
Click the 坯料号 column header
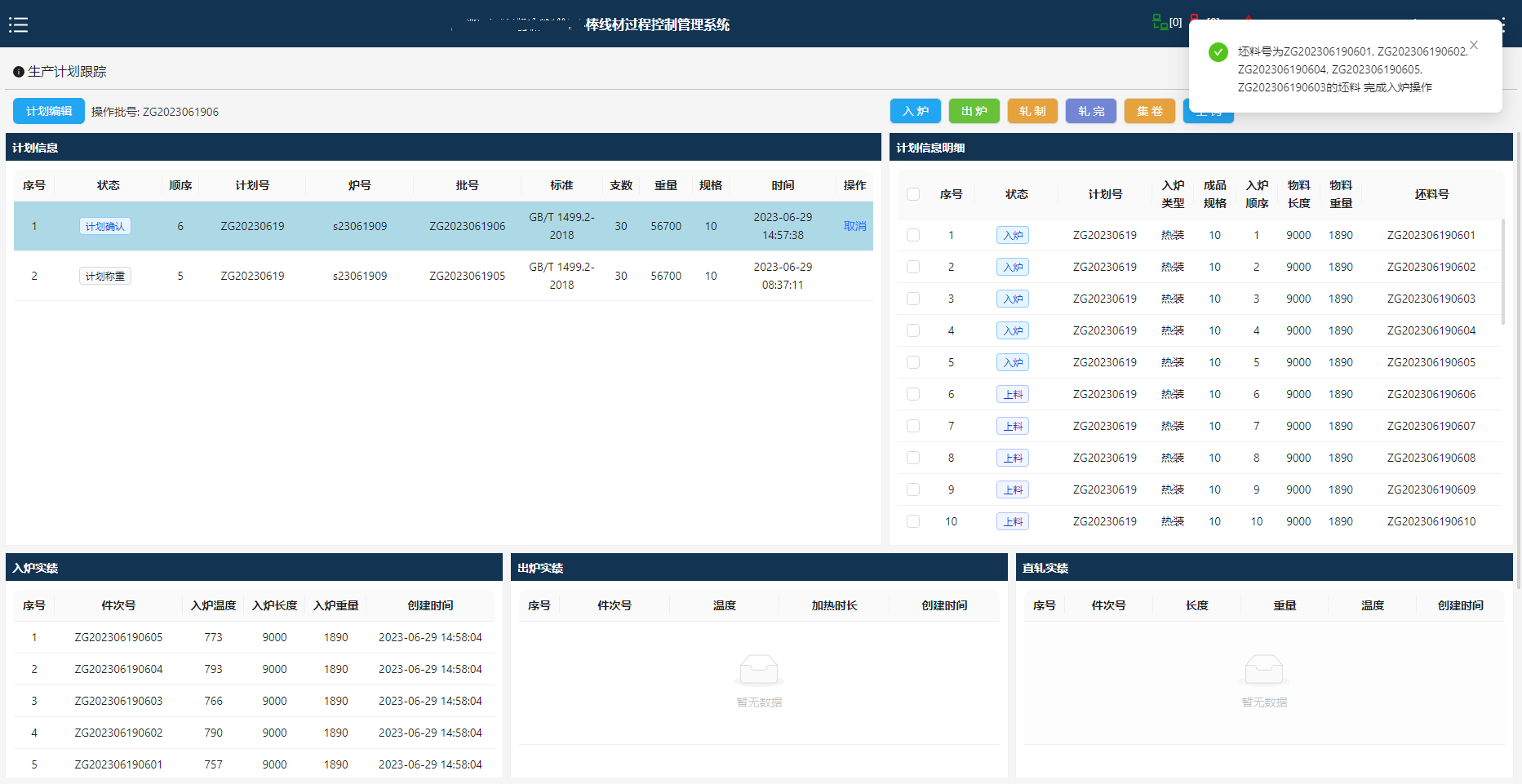[1431, 194]
